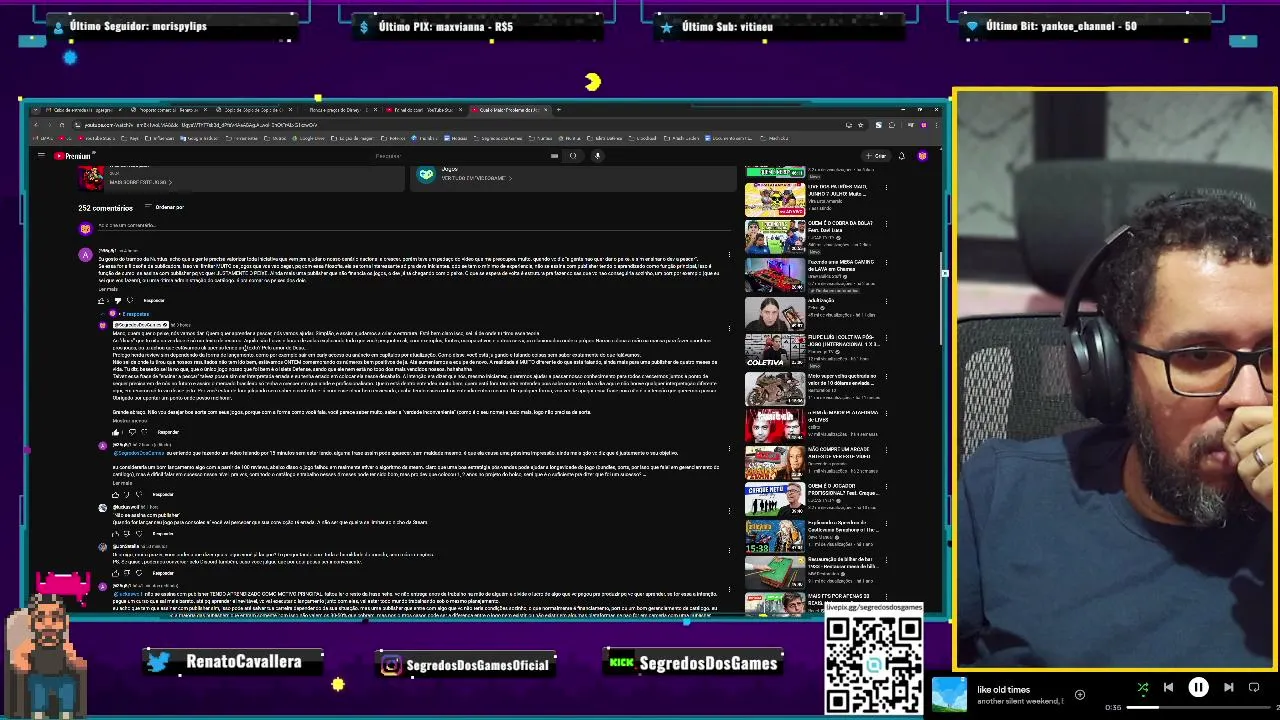Open options for reply mentioning @SegredosDosGames

pos(729,448)
